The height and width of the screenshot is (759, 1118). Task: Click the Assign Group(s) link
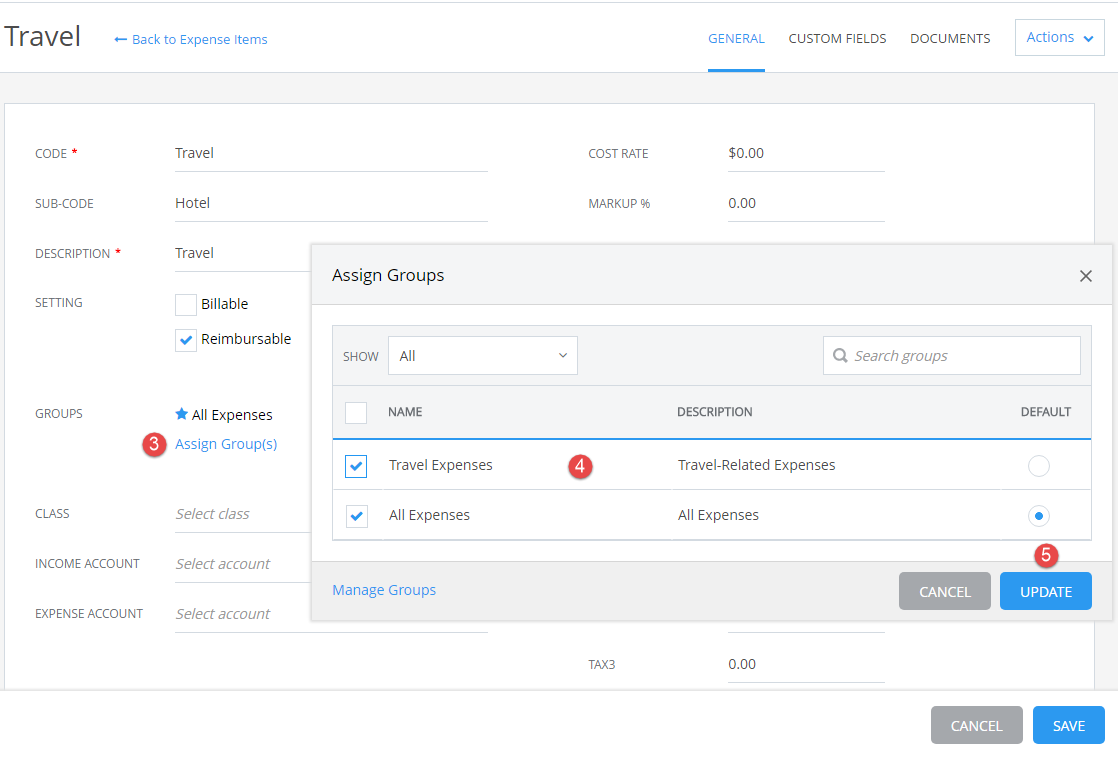click(x=226, y=444)
